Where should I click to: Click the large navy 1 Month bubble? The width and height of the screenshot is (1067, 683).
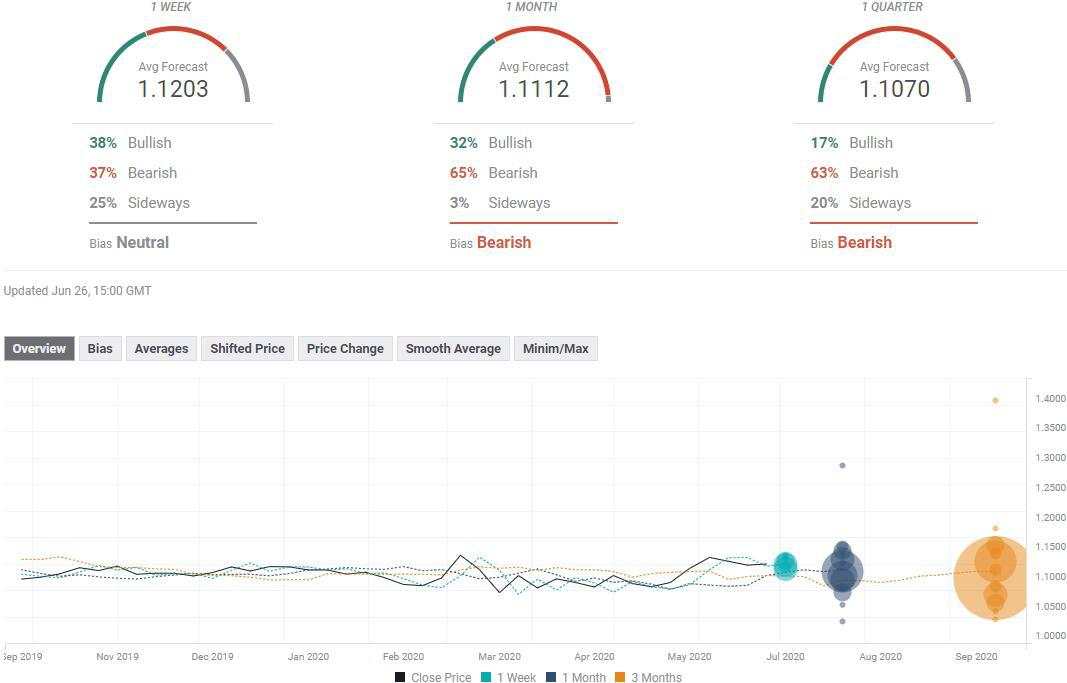click(842, 571)
